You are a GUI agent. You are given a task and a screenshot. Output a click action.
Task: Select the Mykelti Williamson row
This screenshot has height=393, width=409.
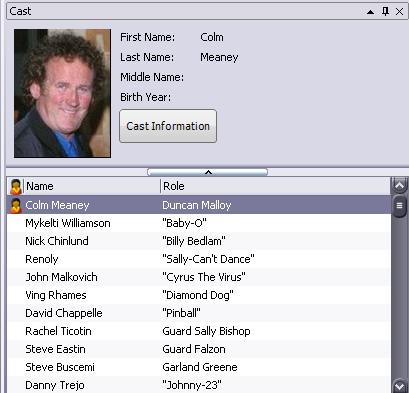coord(199,223)
